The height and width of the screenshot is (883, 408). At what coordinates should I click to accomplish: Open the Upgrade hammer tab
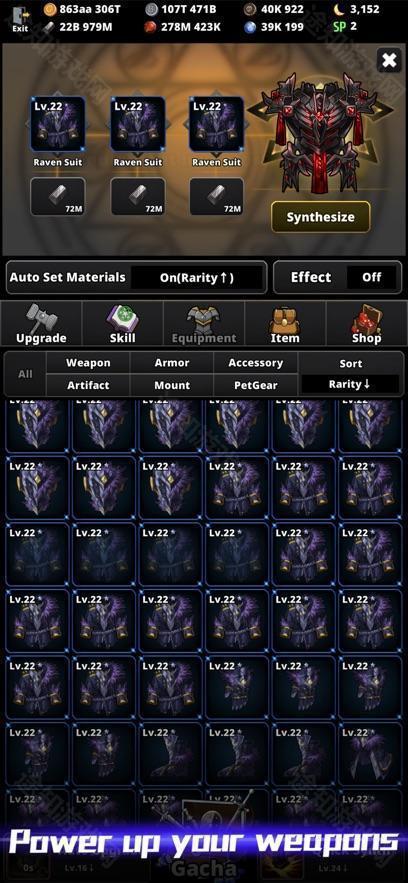tap(41, 323)
